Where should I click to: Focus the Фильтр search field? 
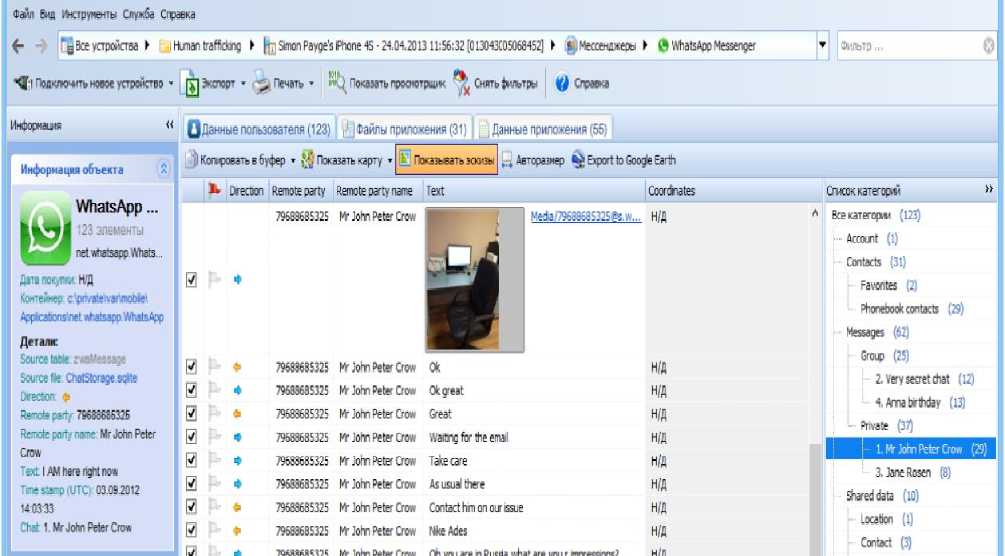pos(909,46)
